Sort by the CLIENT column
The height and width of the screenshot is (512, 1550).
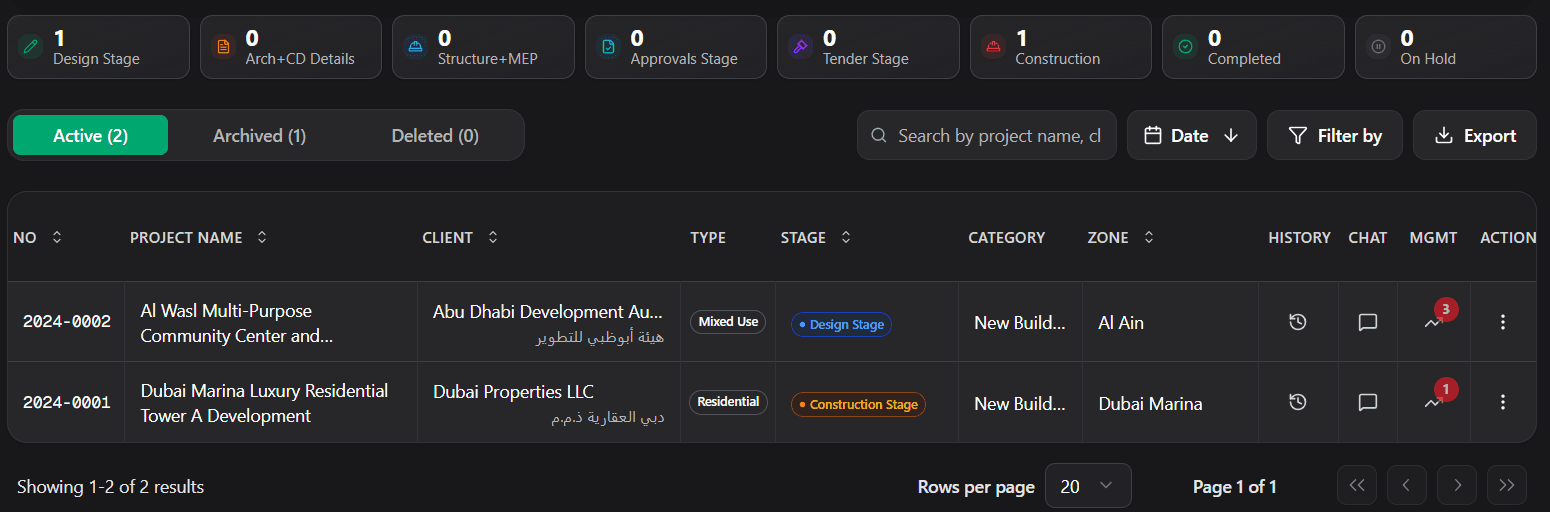point(492,237)
